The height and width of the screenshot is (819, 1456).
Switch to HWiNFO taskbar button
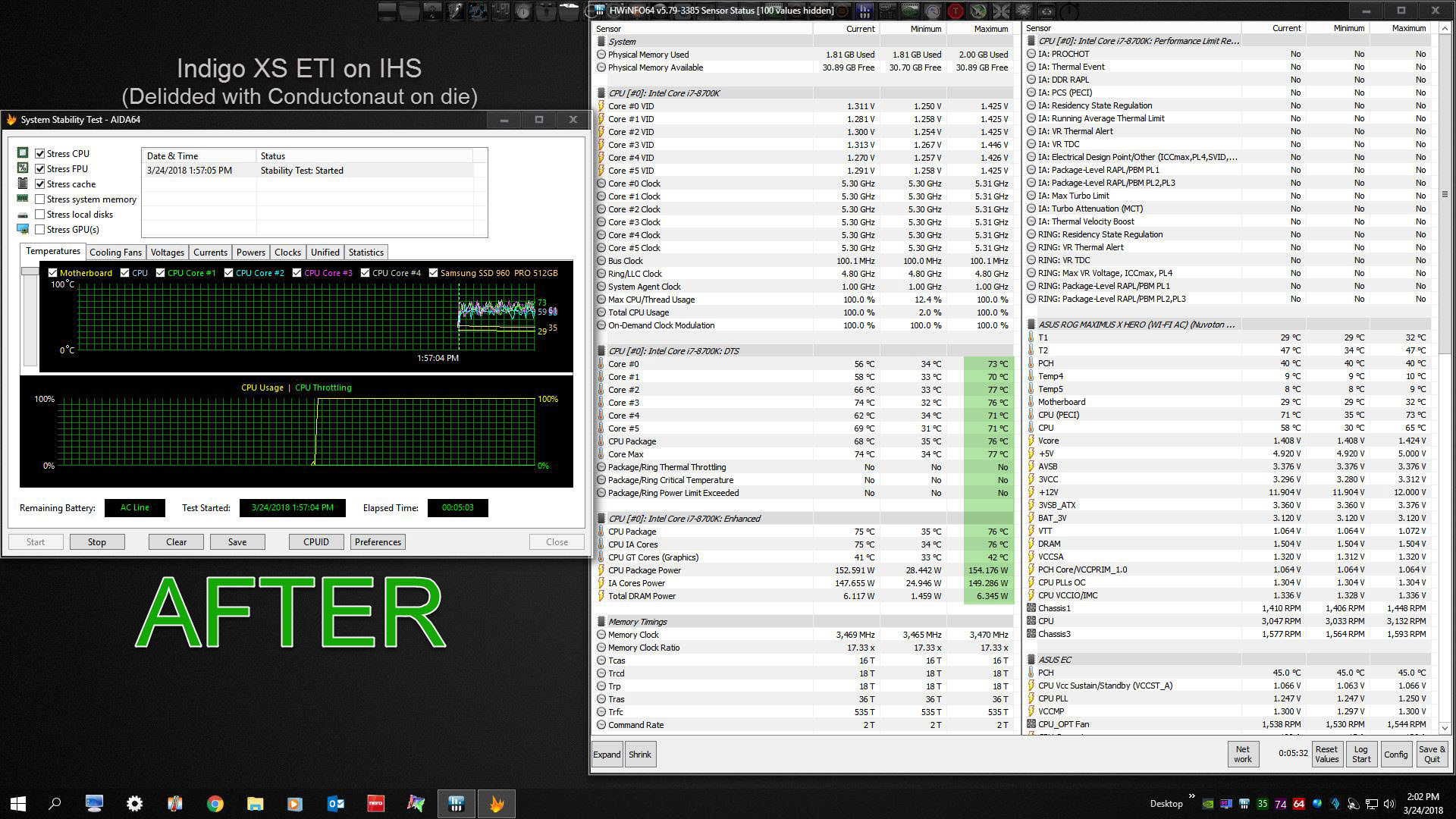(456, 803)
